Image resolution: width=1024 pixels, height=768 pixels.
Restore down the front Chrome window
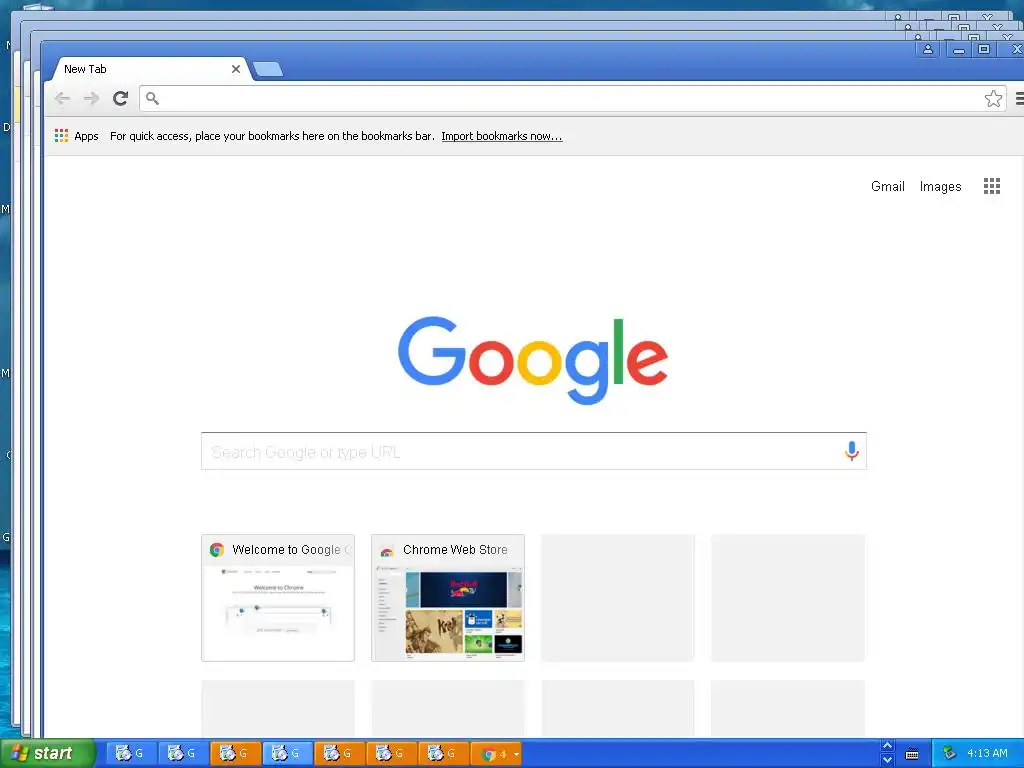984,50
